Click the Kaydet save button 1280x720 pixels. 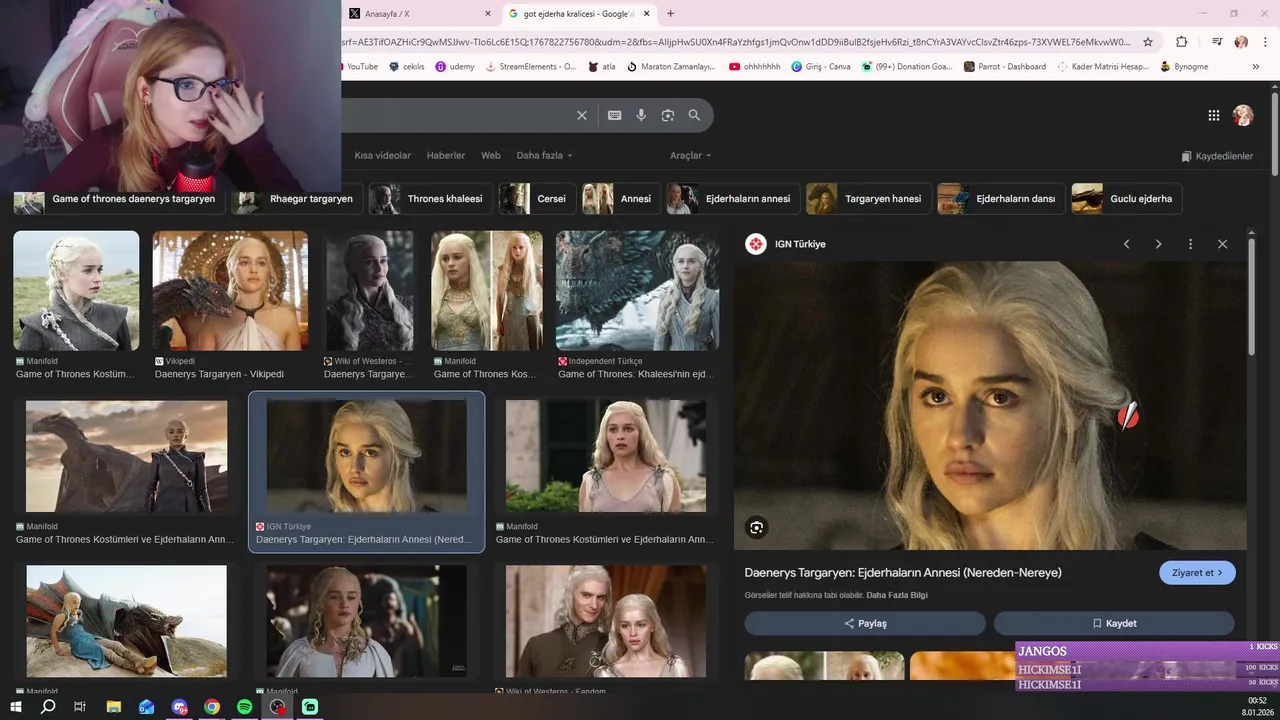point(1114,623)
